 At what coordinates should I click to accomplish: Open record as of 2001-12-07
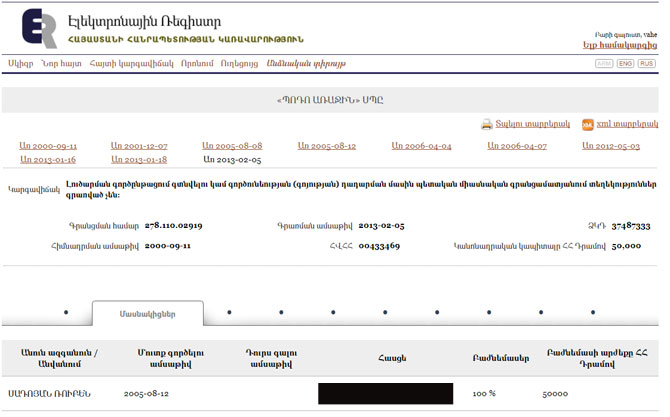[139, 146]
